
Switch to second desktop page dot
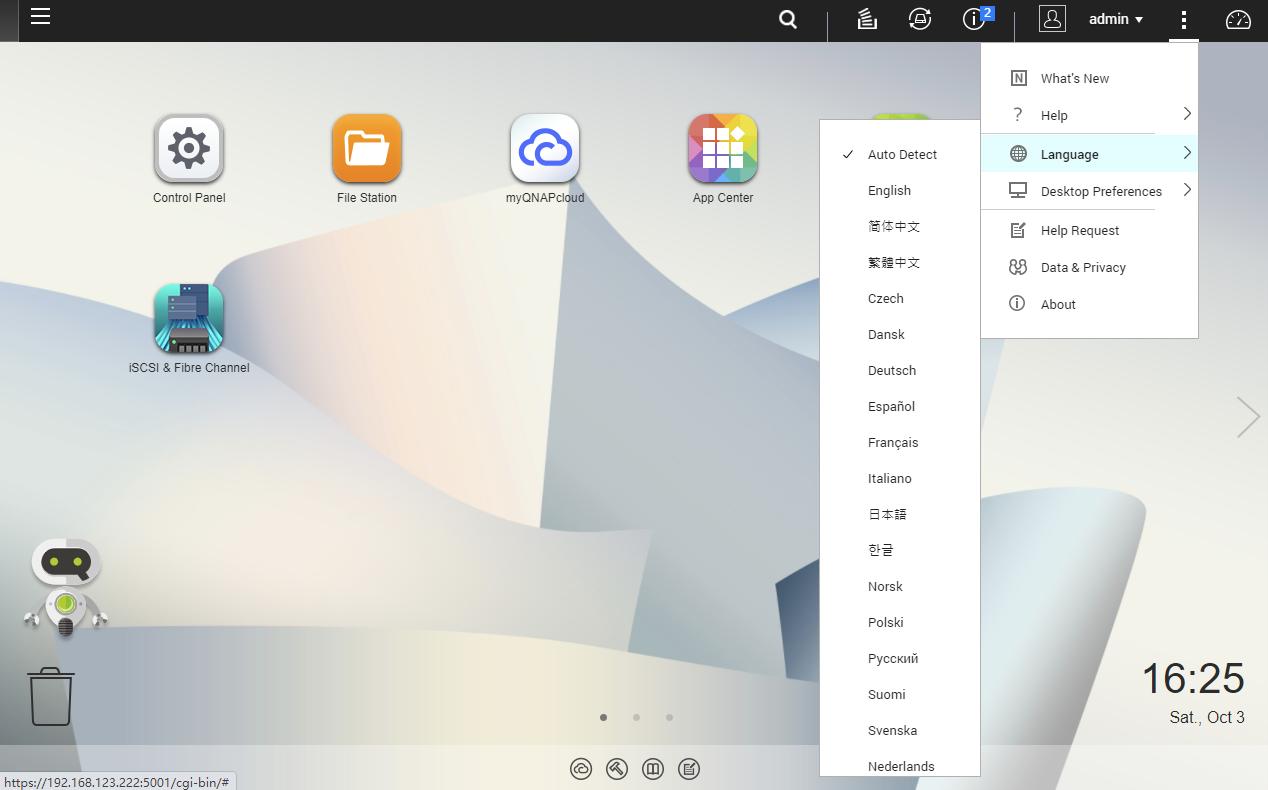[636, 717]
